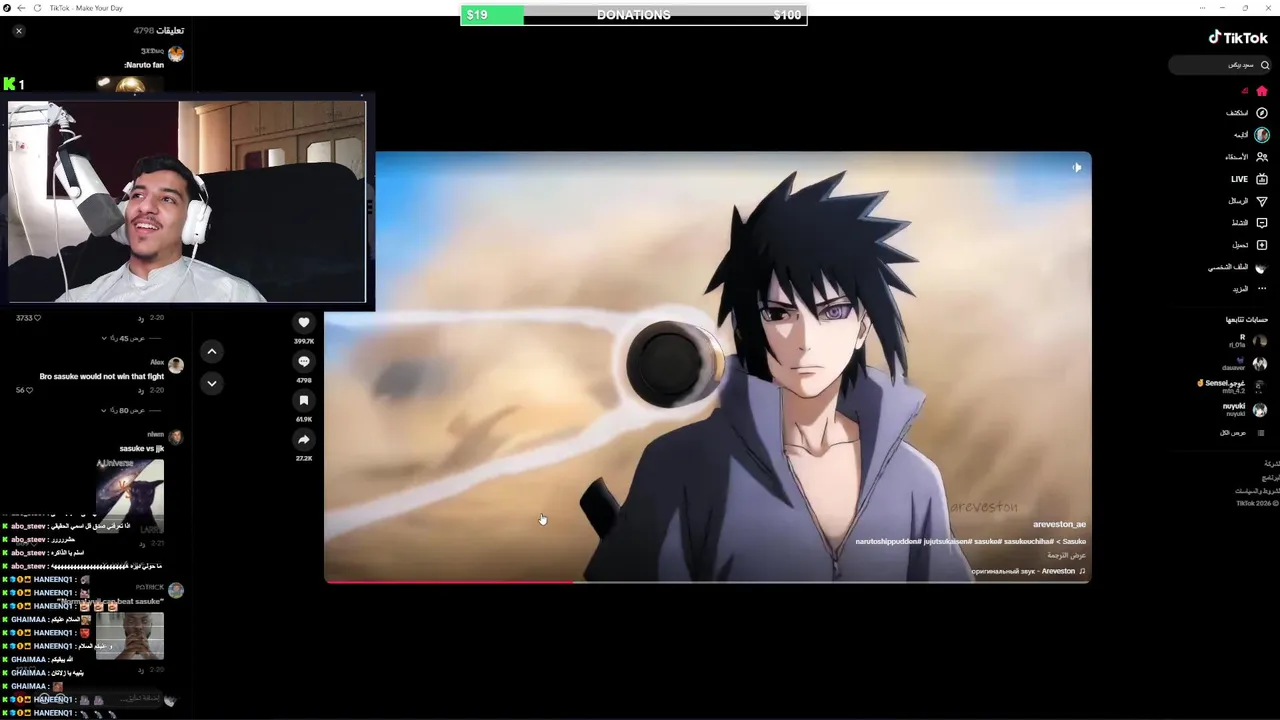Screen dimensions: 1280x720
Task: Open the Profile item in the sidebar
Action: point(1238,267)
